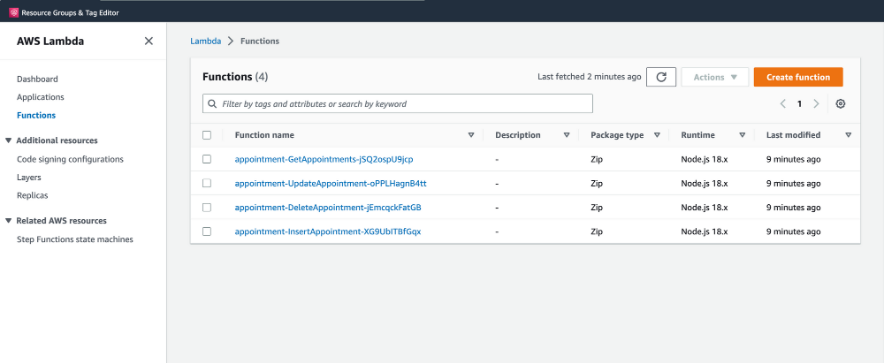Collapse the Additional resources section
Image resolution: width=884 pixels, height=363 pixels.
pos(8,140)
